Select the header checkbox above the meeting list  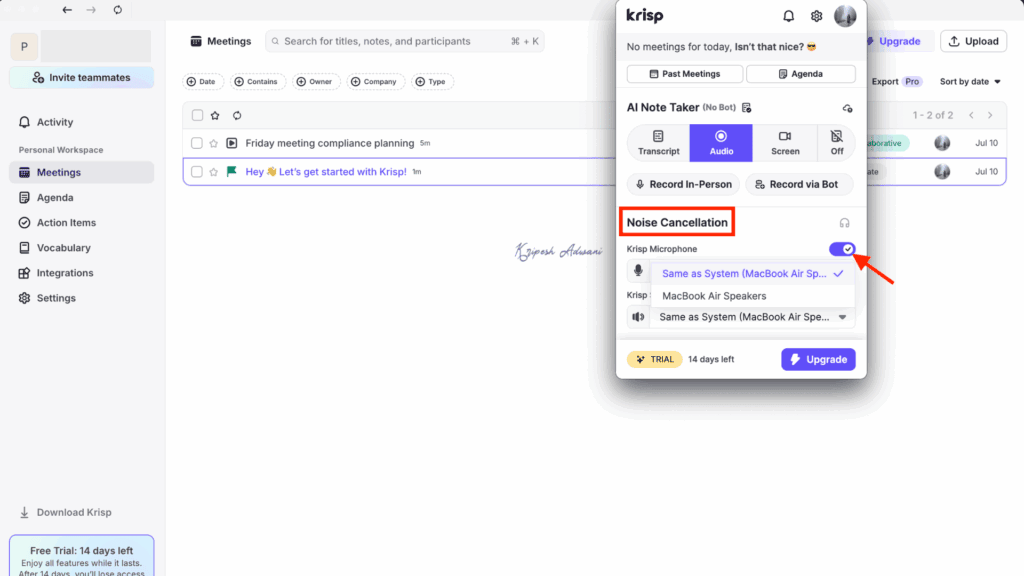pos(196,115)
